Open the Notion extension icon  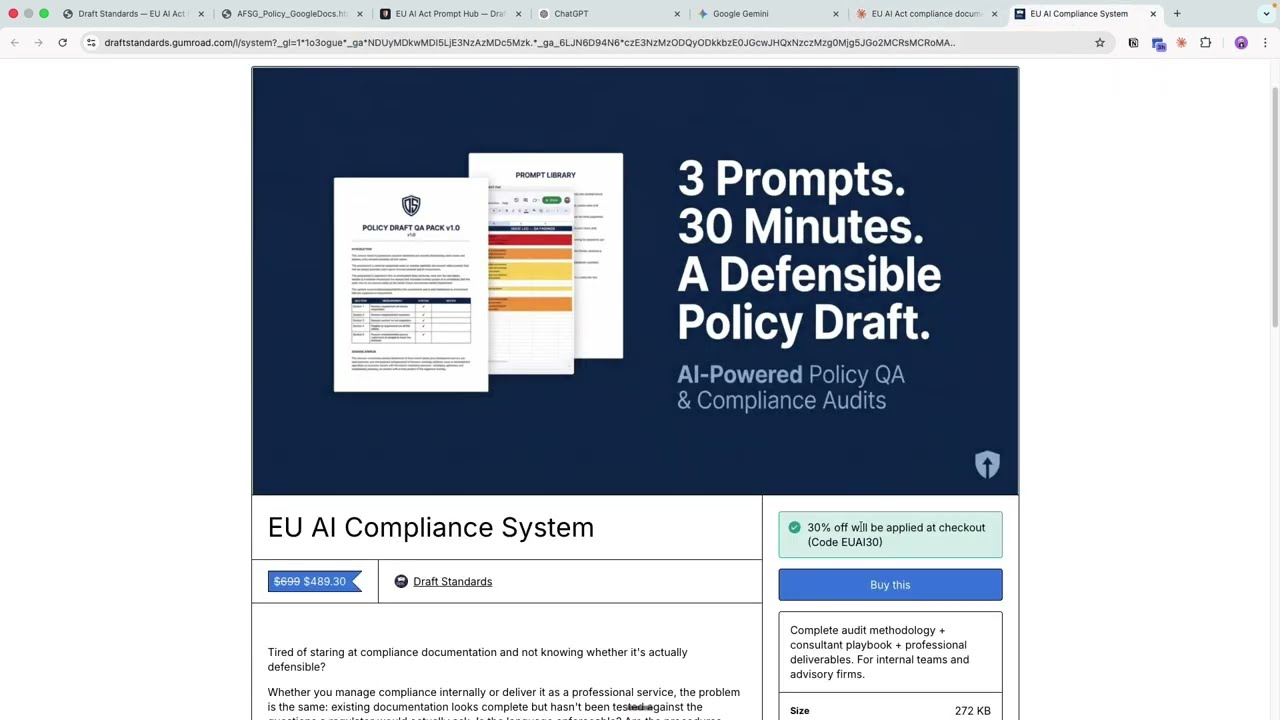tap(1133, 43)
